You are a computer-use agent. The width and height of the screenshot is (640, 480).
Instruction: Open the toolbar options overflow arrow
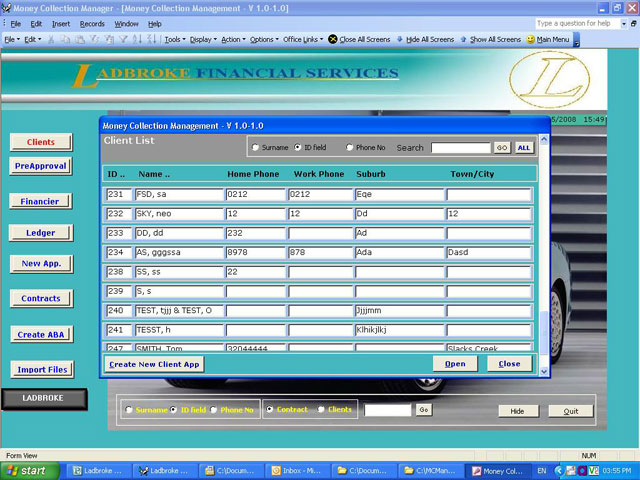(576, 40)
